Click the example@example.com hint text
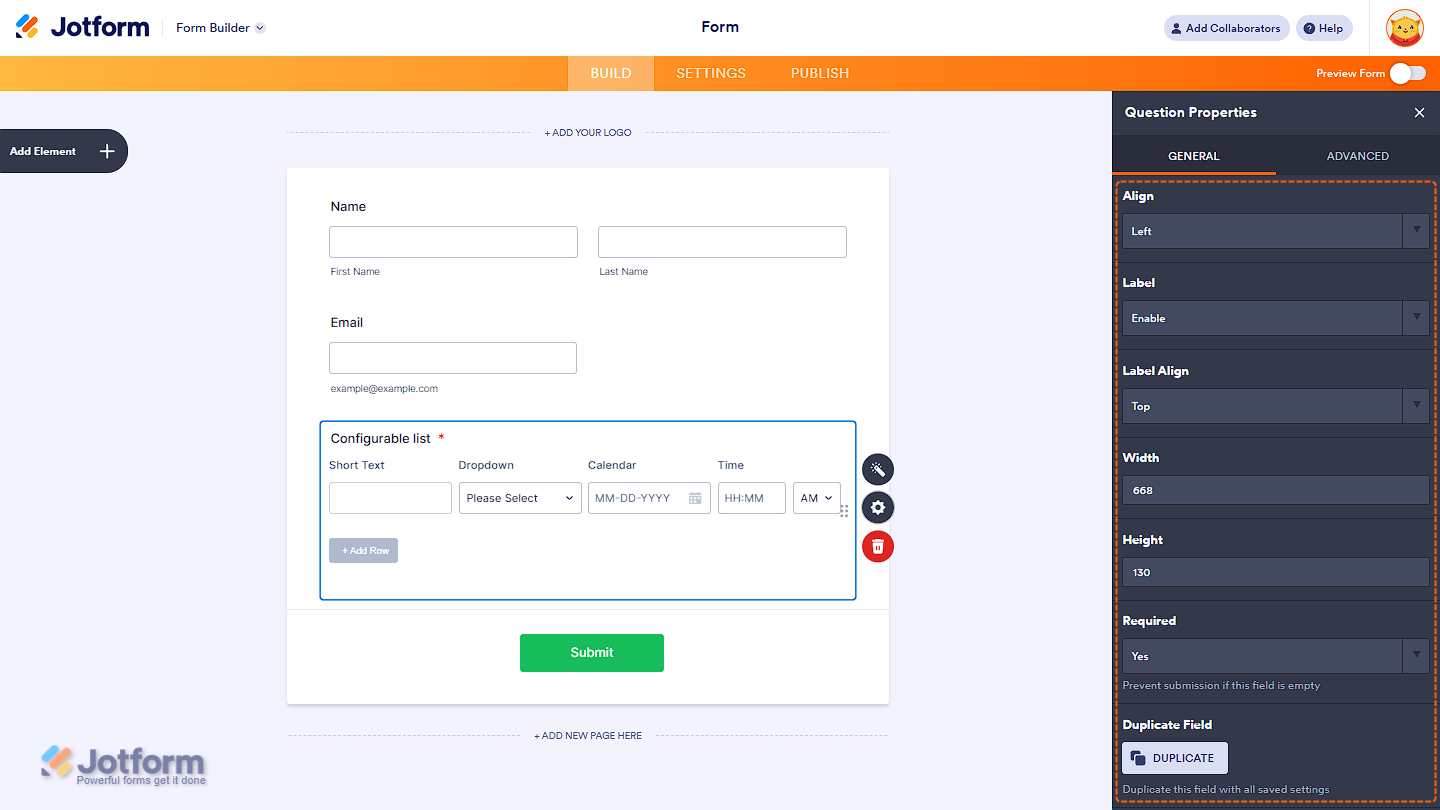The image size is (1440, 810). [384, 389]
